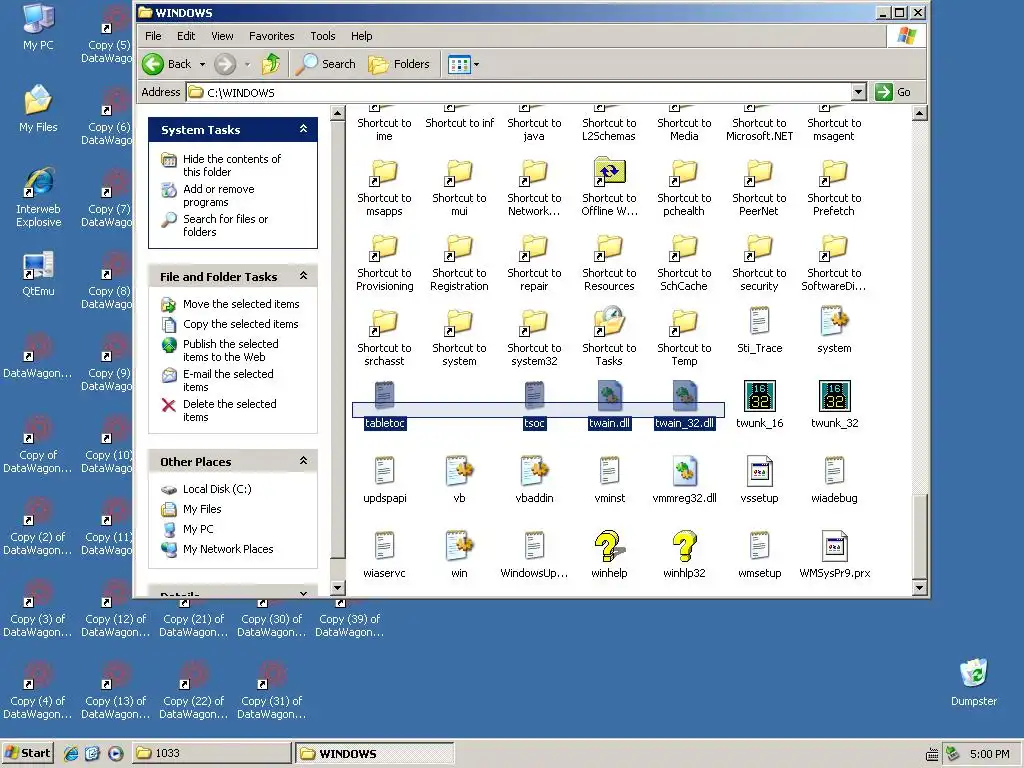Click E-mail the selected items link
The height and width of the screenshot is (768, 1024).
coord(228,380)
